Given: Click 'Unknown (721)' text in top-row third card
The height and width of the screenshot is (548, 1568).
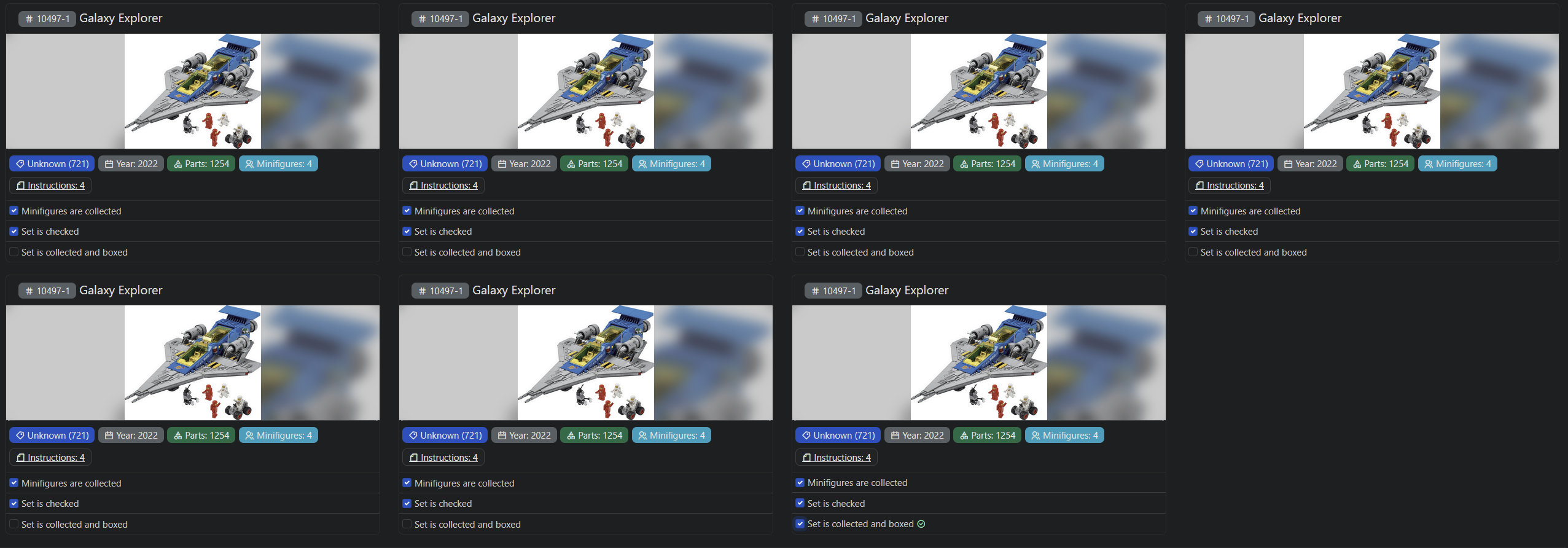Looking at the screenshot, I should click(x=844, y=164).
